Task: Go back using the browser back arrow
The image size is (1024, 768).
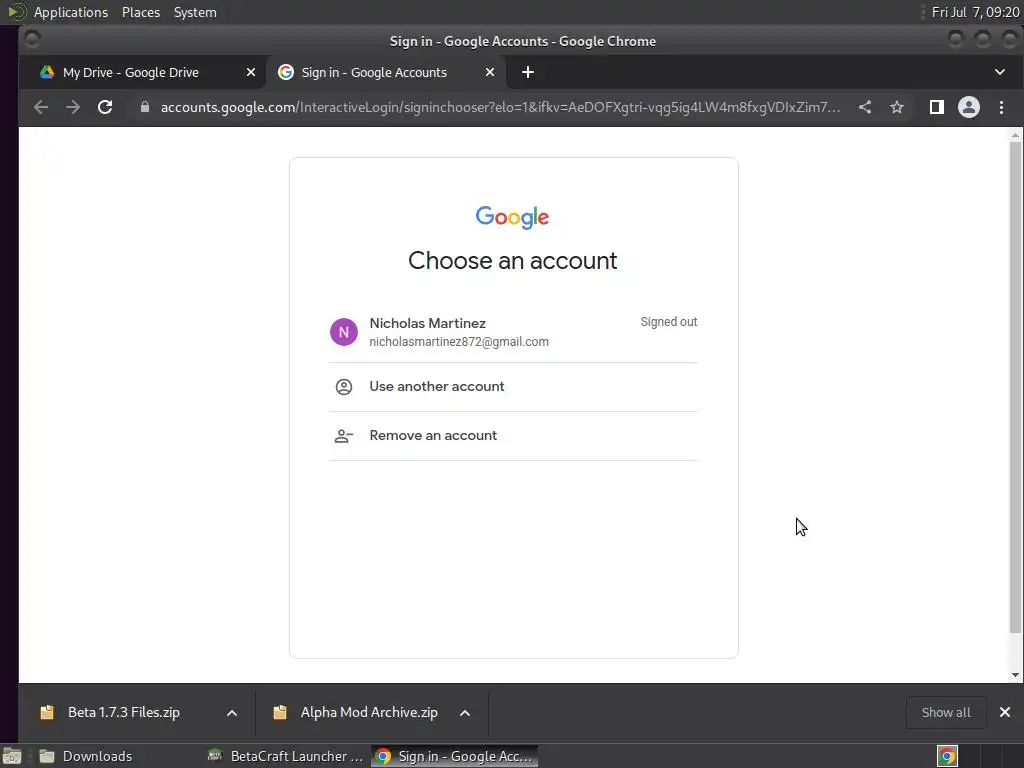Action: point(40,107)
